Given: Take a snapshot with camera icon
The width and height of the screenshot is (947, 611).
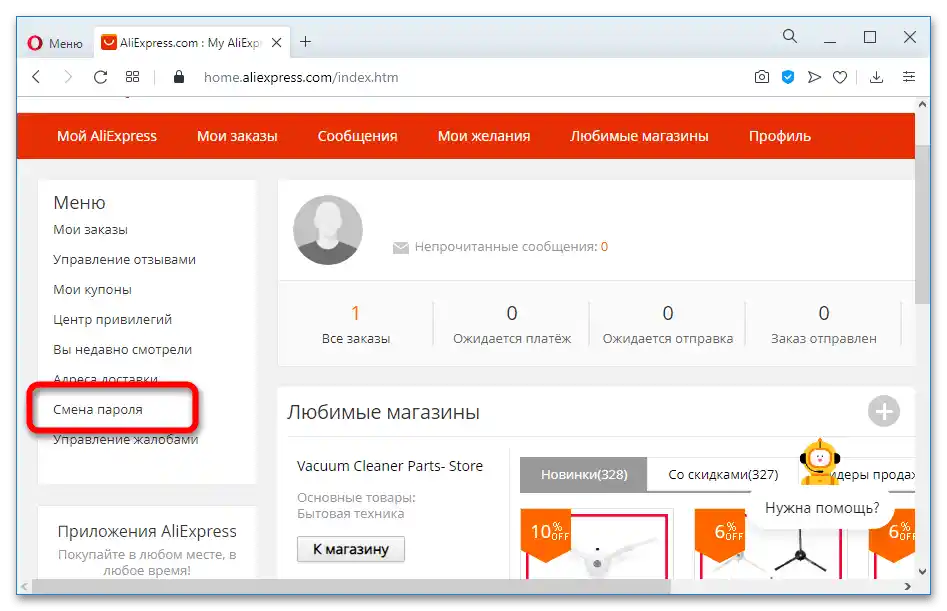Looking at the screenshot, I should (x=762, y=77).
